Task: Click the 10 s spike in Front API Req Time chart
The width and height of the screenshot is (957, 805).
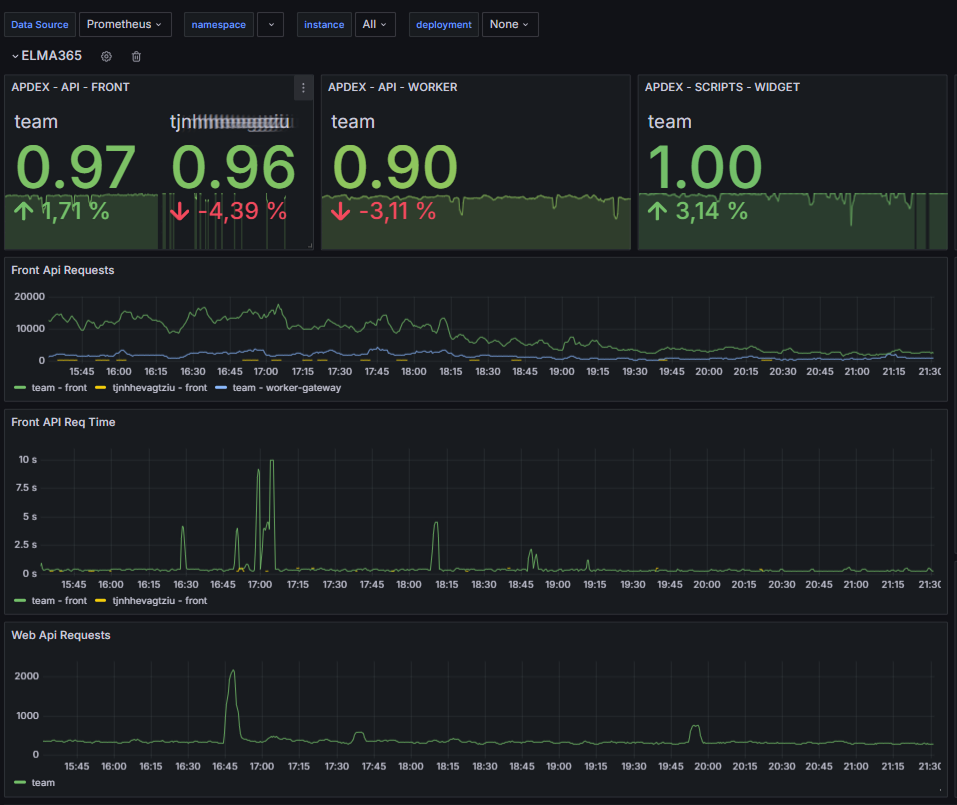Action: click(272, 462)
